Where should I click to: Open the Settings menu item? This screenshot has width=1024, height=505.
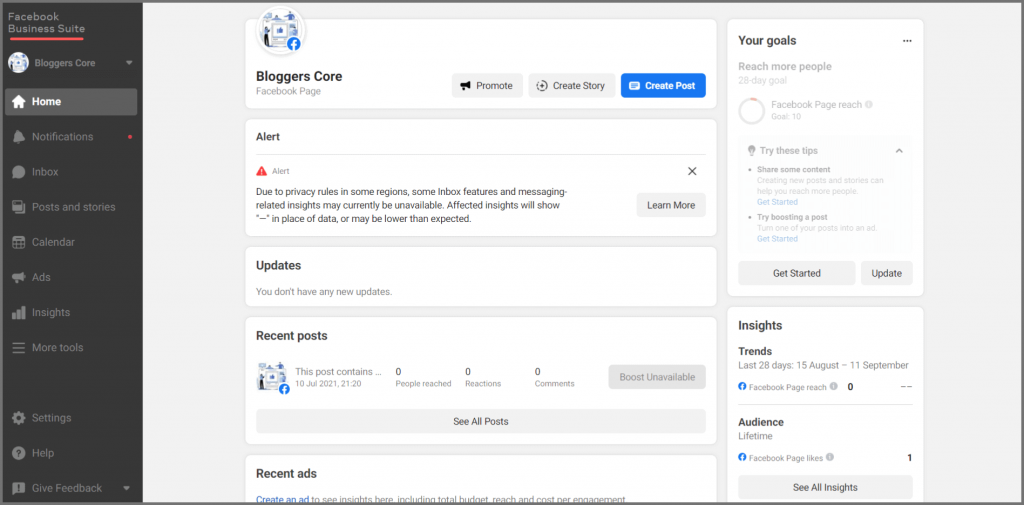pyautogui.click(x=71, y=418)
